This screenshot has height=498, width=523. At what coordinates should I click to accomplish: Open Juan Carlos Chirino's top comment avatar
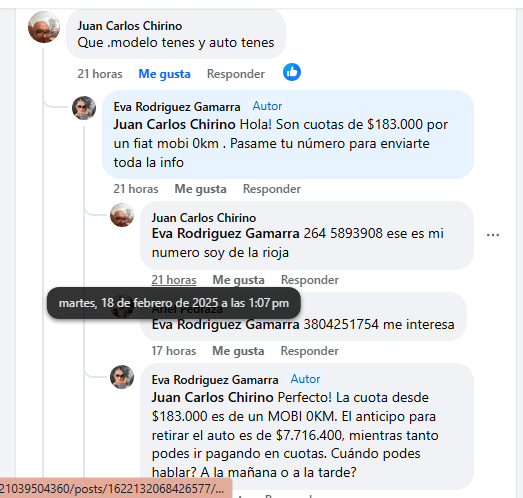pos(44,27)
